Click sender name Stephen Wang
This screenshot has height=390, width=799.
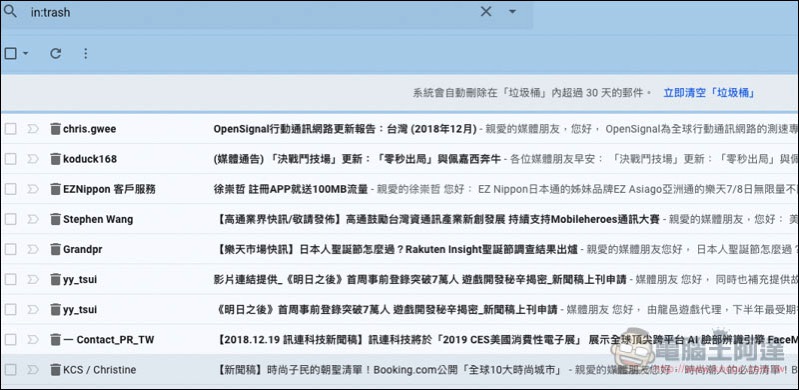pos(98,219)
